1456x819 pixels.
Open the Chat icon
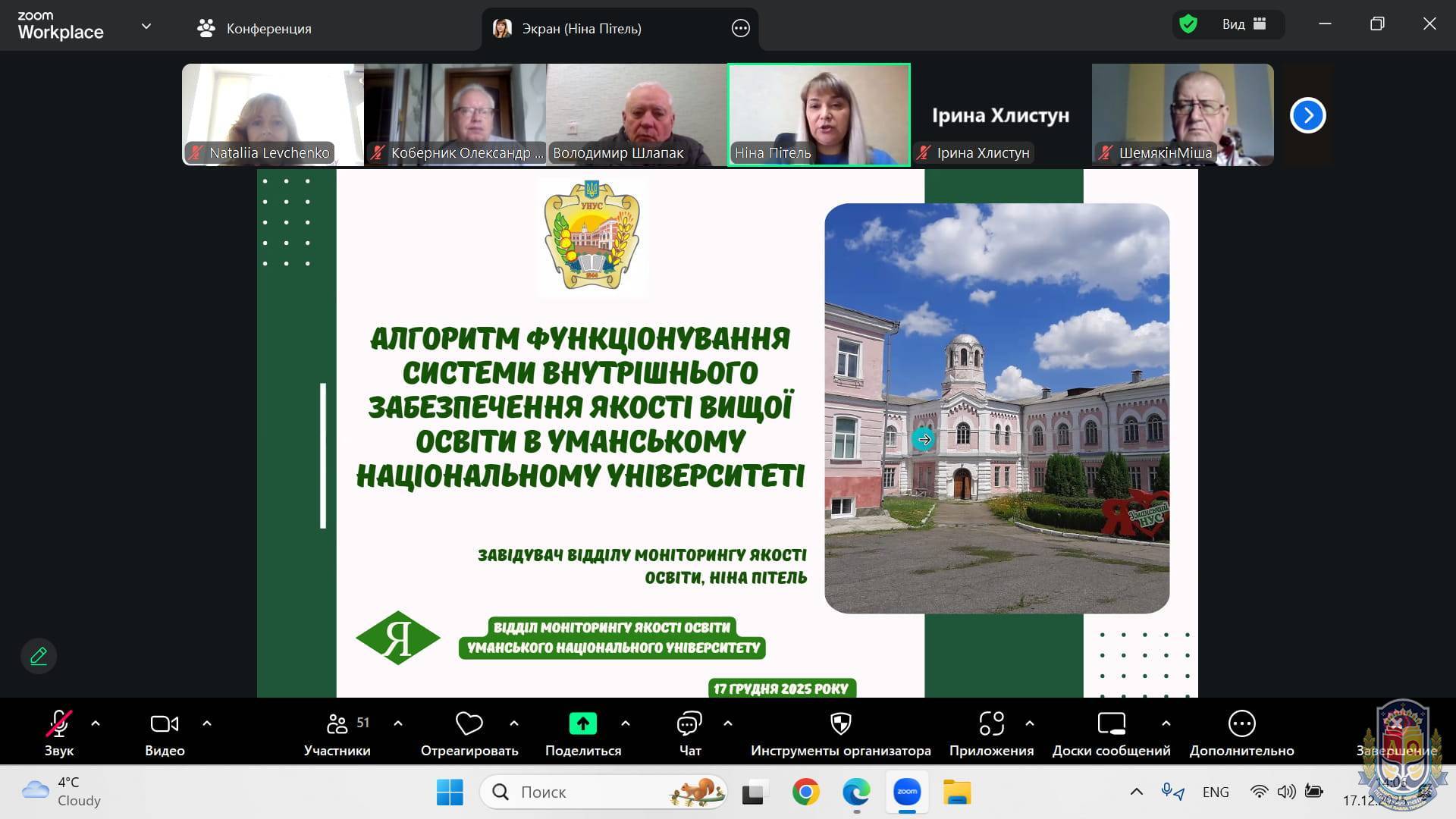[689, 724]
